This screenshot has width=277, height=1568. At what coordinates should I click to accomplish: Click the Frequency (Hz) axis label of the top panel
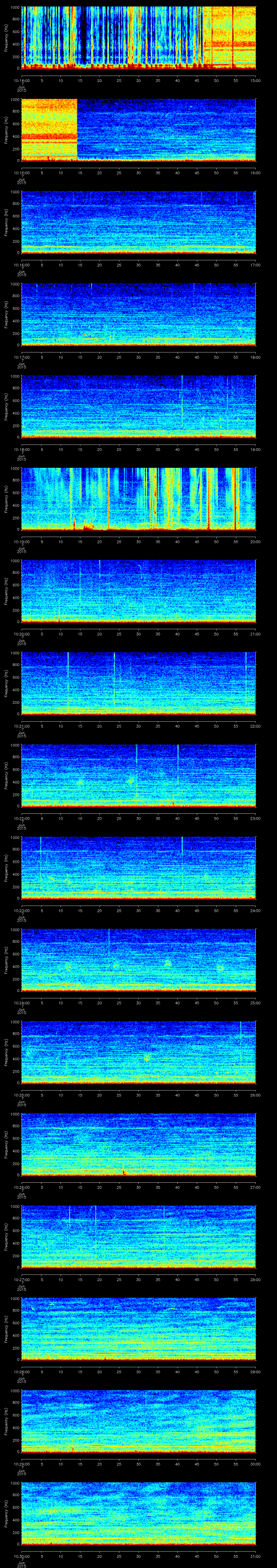pyautogui.click(x=6, y=38)
